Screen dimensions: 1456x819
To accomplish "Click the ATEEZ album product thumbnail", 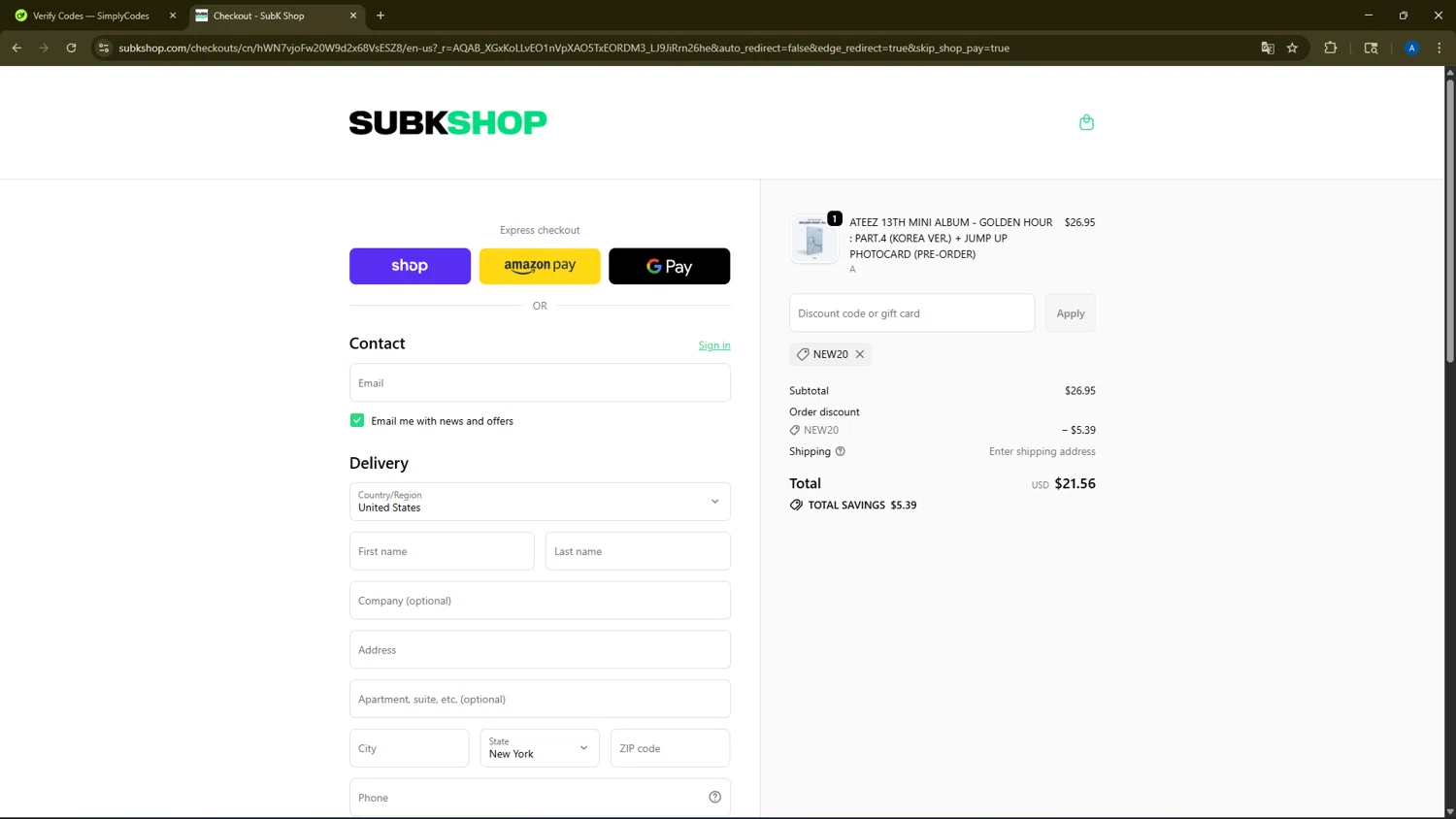I will pyautogui.click(x=813, y=239).
